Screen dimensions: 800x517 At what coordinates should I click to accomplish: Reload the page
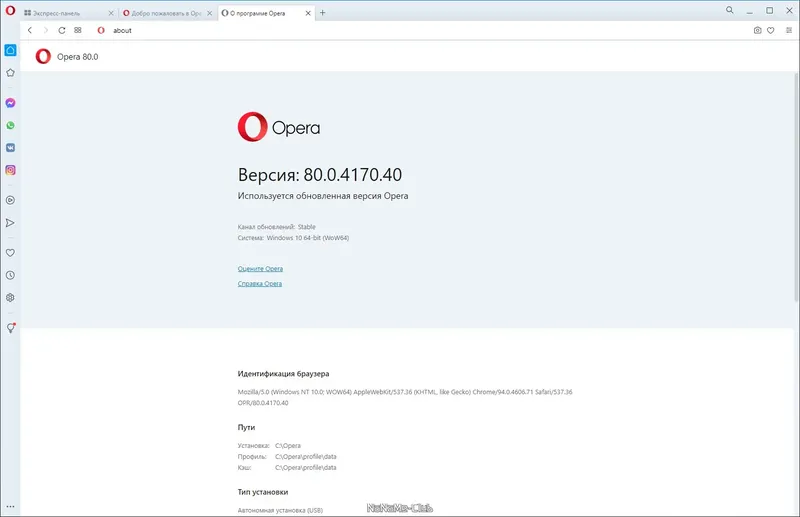(x=62, y=30)
